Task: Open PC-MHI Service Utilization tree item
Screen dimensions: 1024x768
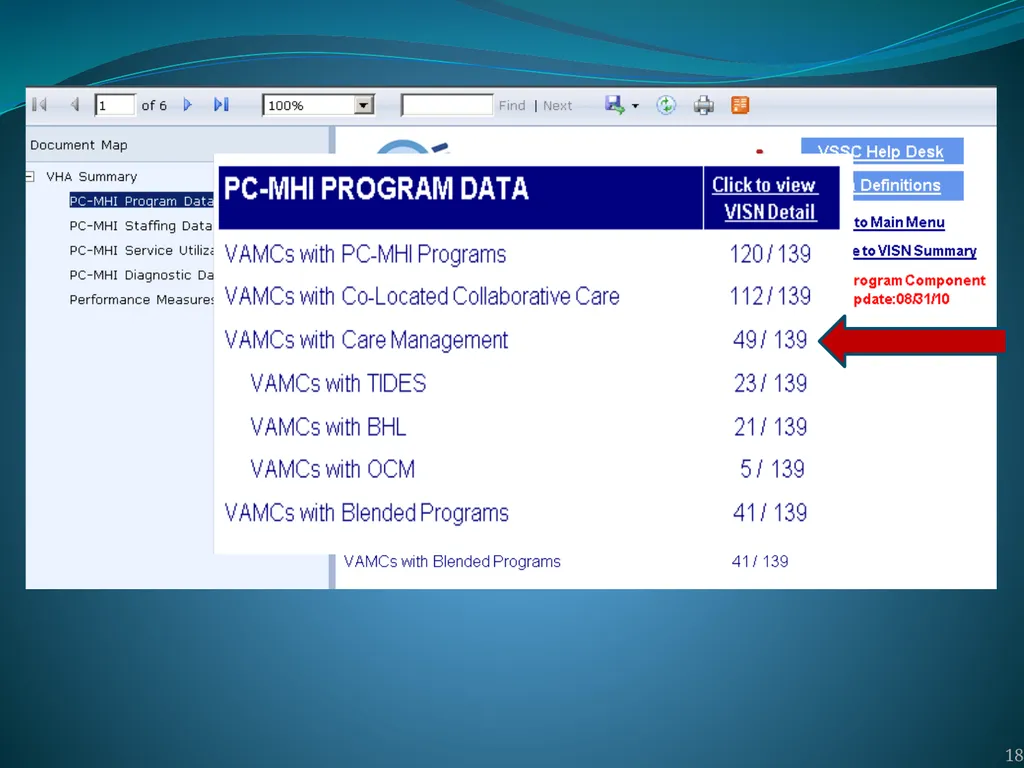Action: click(x=142, y=251)
